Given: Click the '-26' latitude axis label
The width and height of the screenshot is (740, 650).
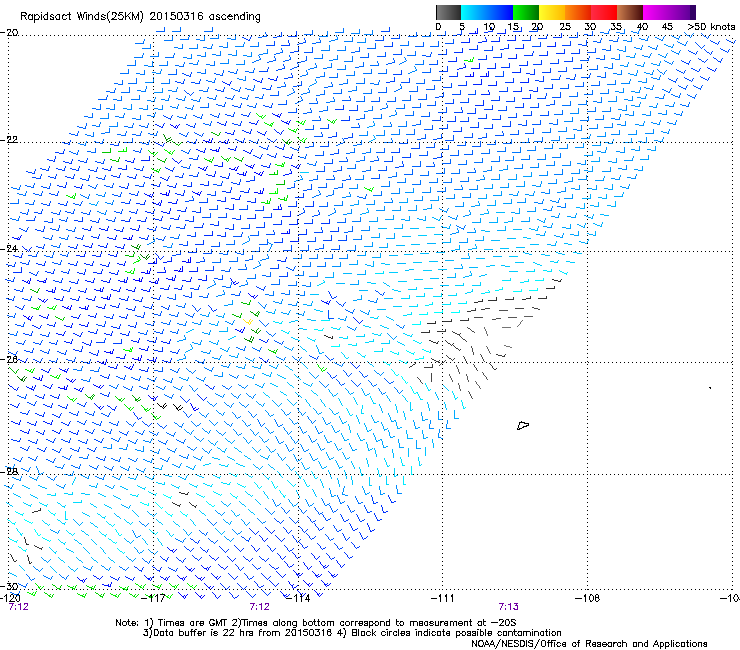Looking at the screenshot, I should coord(9,359).
